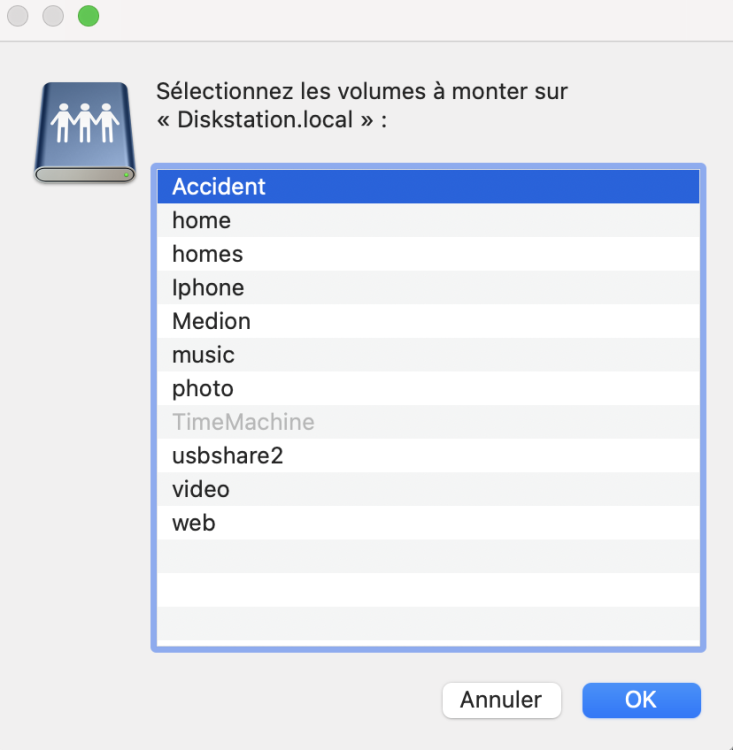Pick the Medion volume
The image size is (733, 750).
pyautogui.click(x=211, y=321)
